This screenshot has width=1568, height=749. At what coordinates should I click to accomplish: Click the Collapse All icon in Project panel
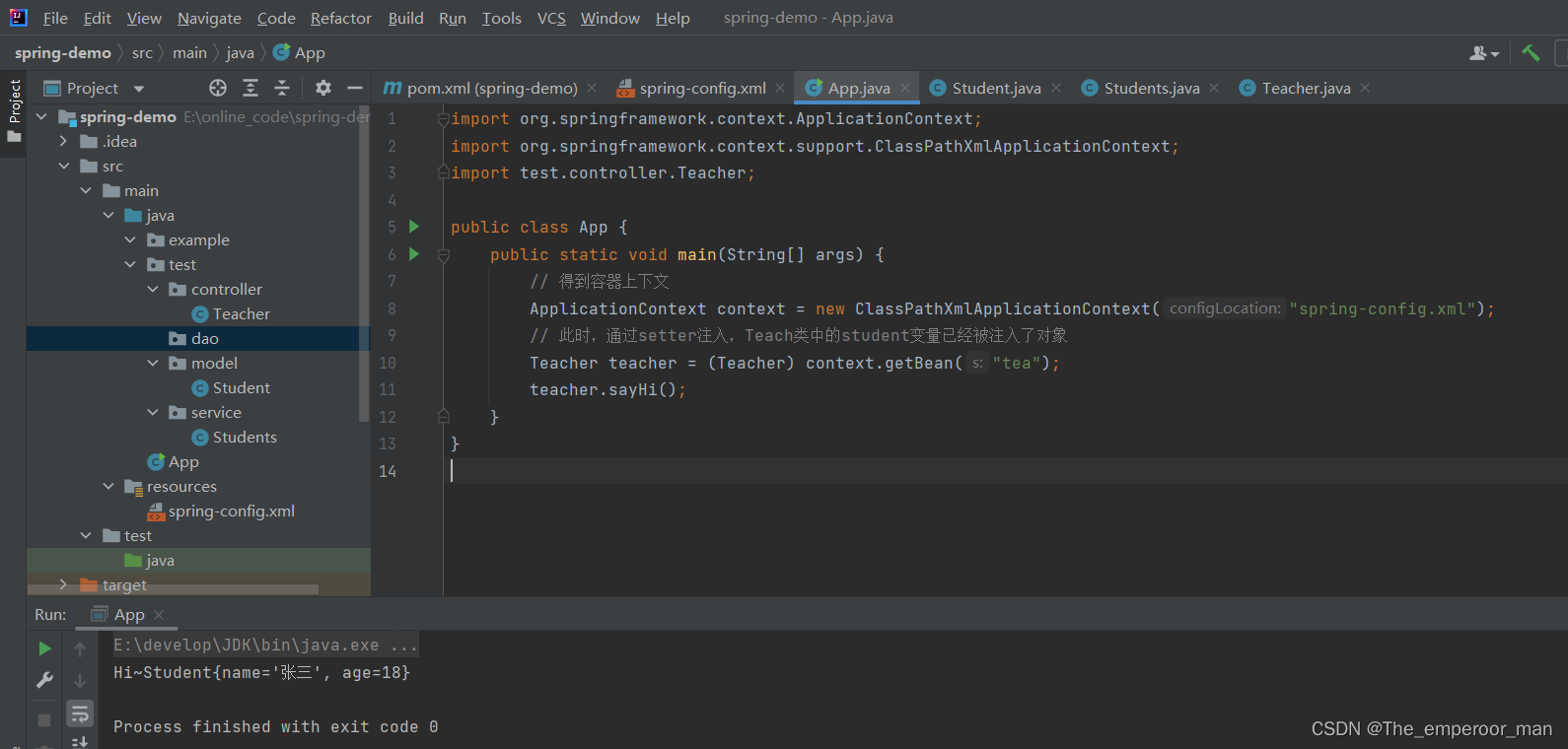pos(282,88)
